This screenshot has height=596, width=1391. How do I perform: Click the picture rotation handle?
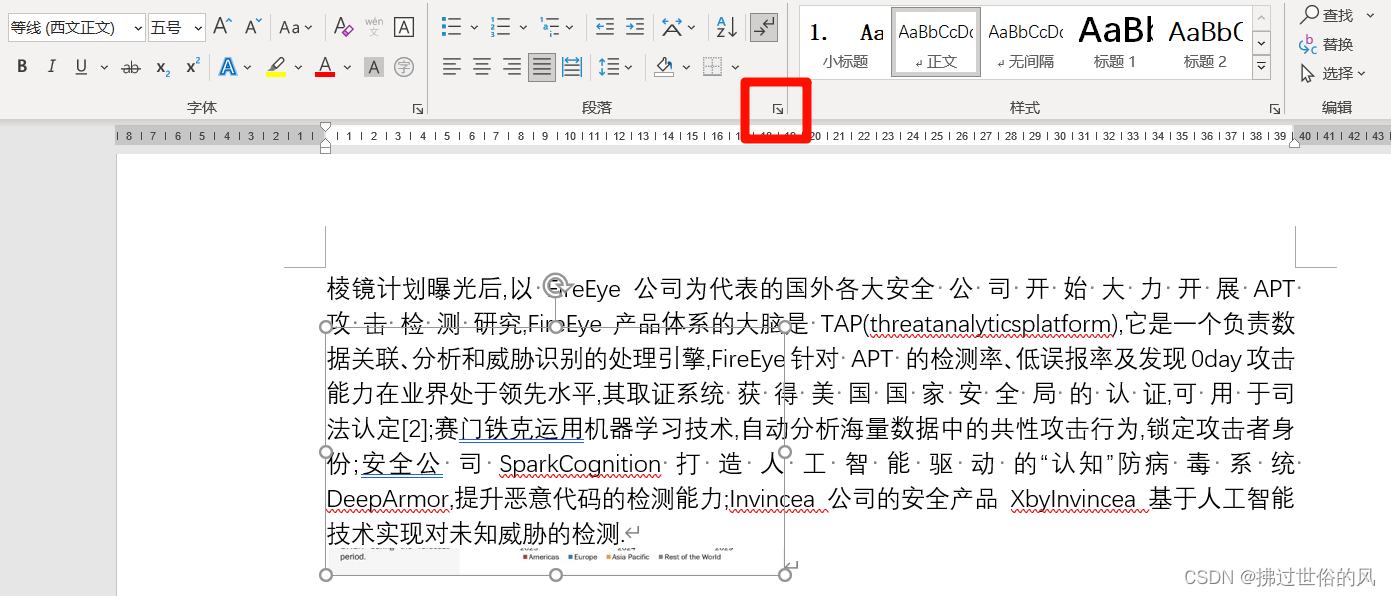coord(557,285)
